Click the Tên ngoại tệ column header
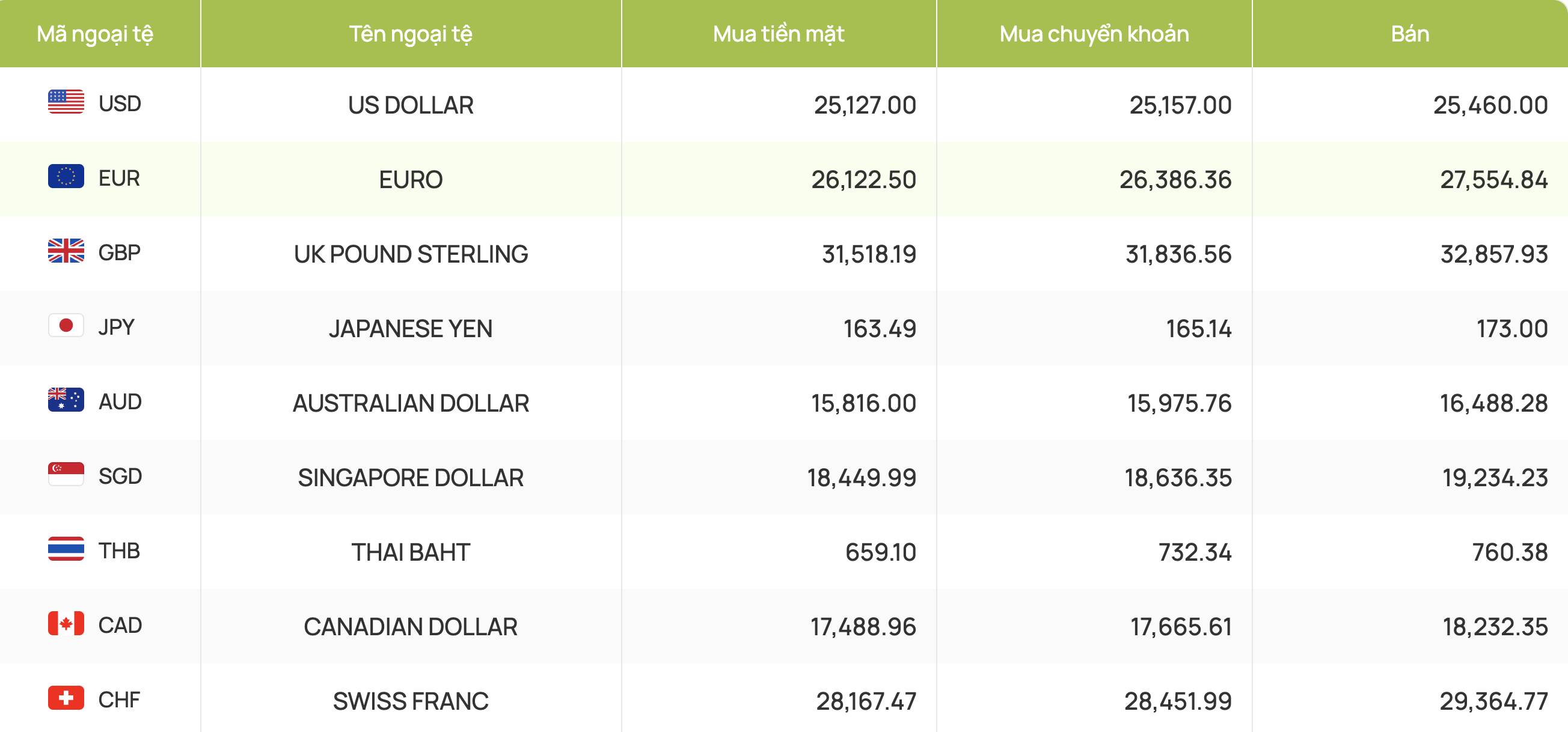The width and height of the screenshot is (1568, 732). (x=411, y=34)
